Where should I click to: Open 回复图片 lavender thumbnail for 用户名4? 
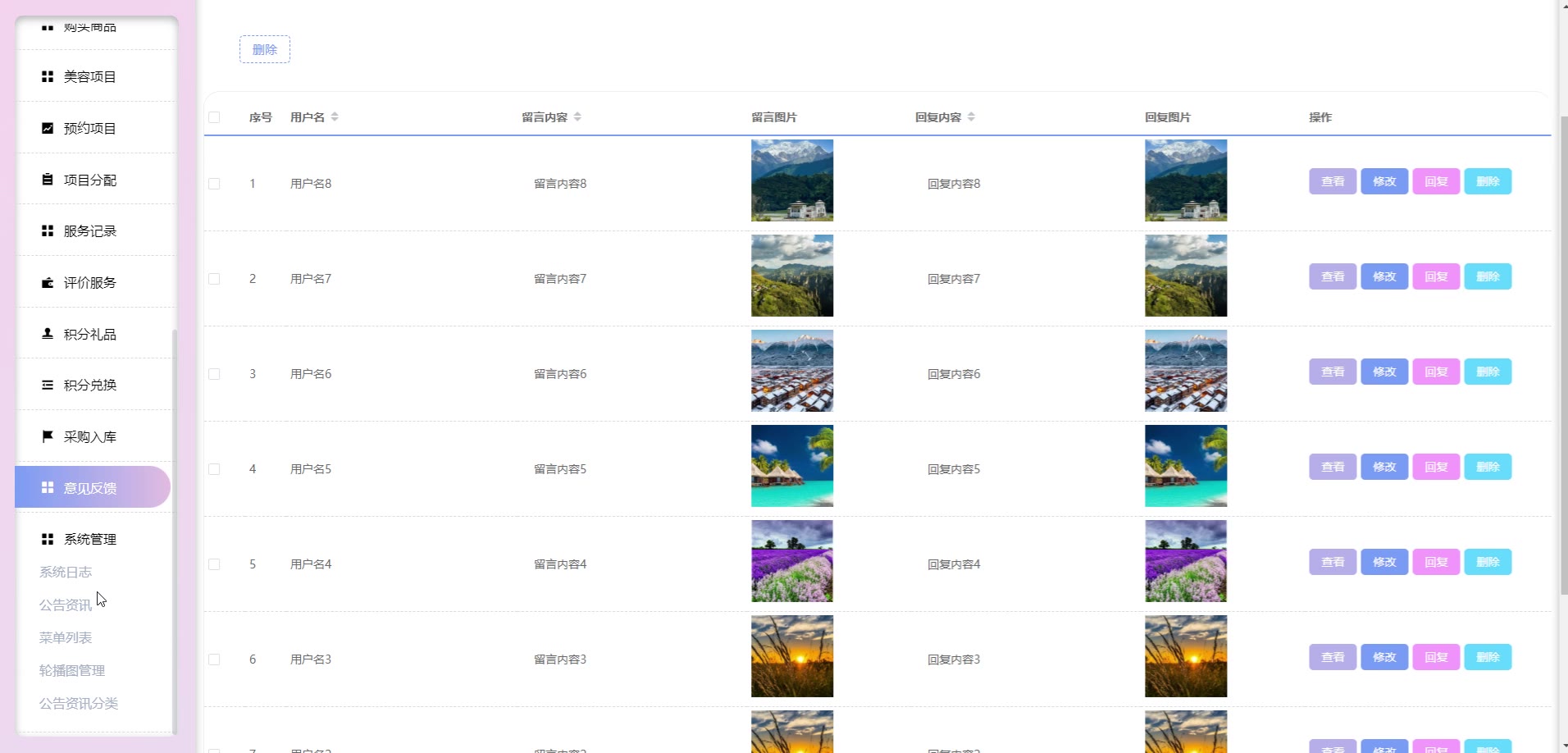pyautogui.click(x=1186, y=561)
